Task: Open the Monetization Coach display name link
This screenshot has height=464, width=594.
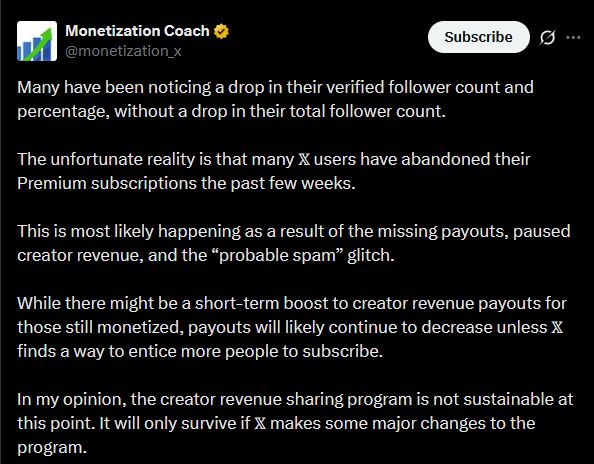Action: [137, 31]
